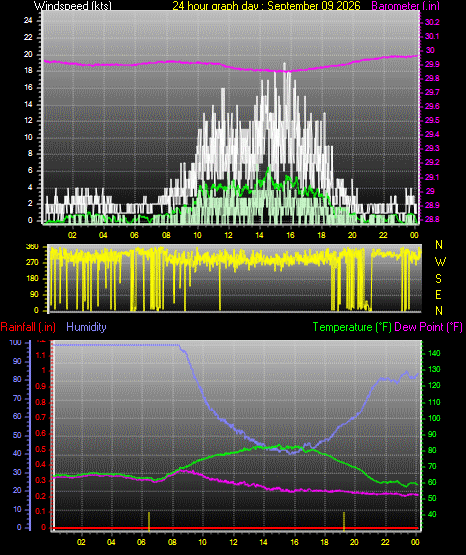
Task: Click the 100 value on humidity axis
Action: (x=16, y=343)
